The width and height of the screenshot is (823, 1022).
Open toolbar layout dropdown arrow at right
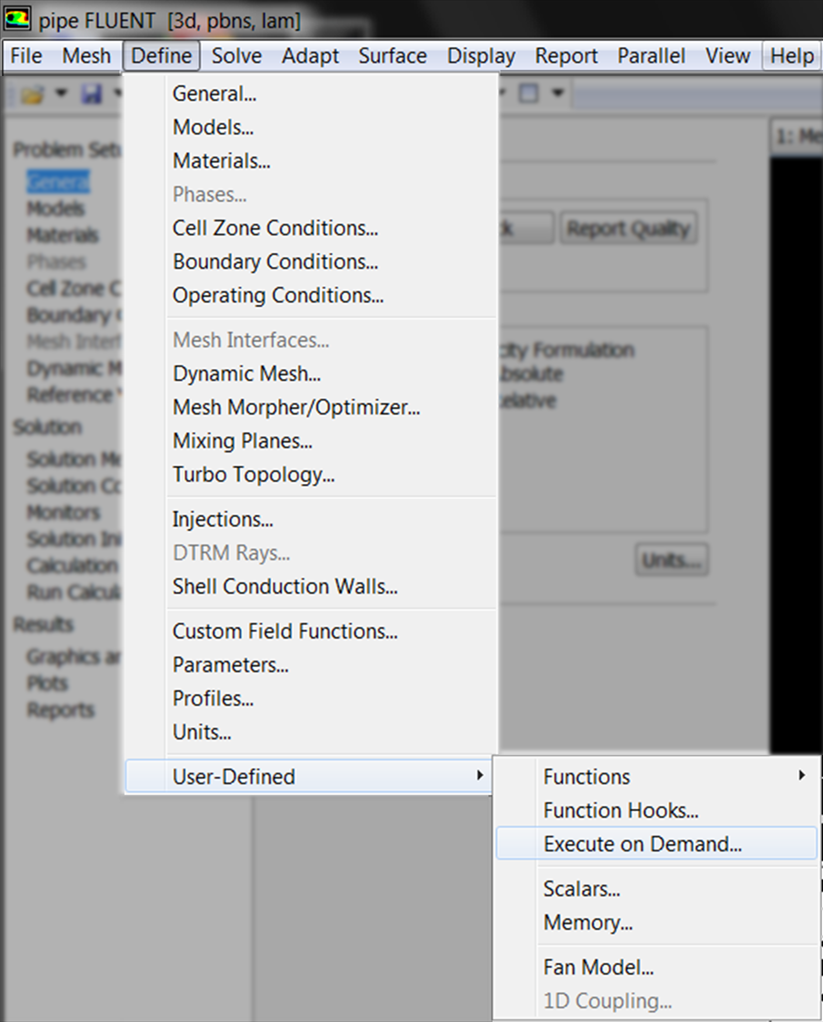coord(558,93)
